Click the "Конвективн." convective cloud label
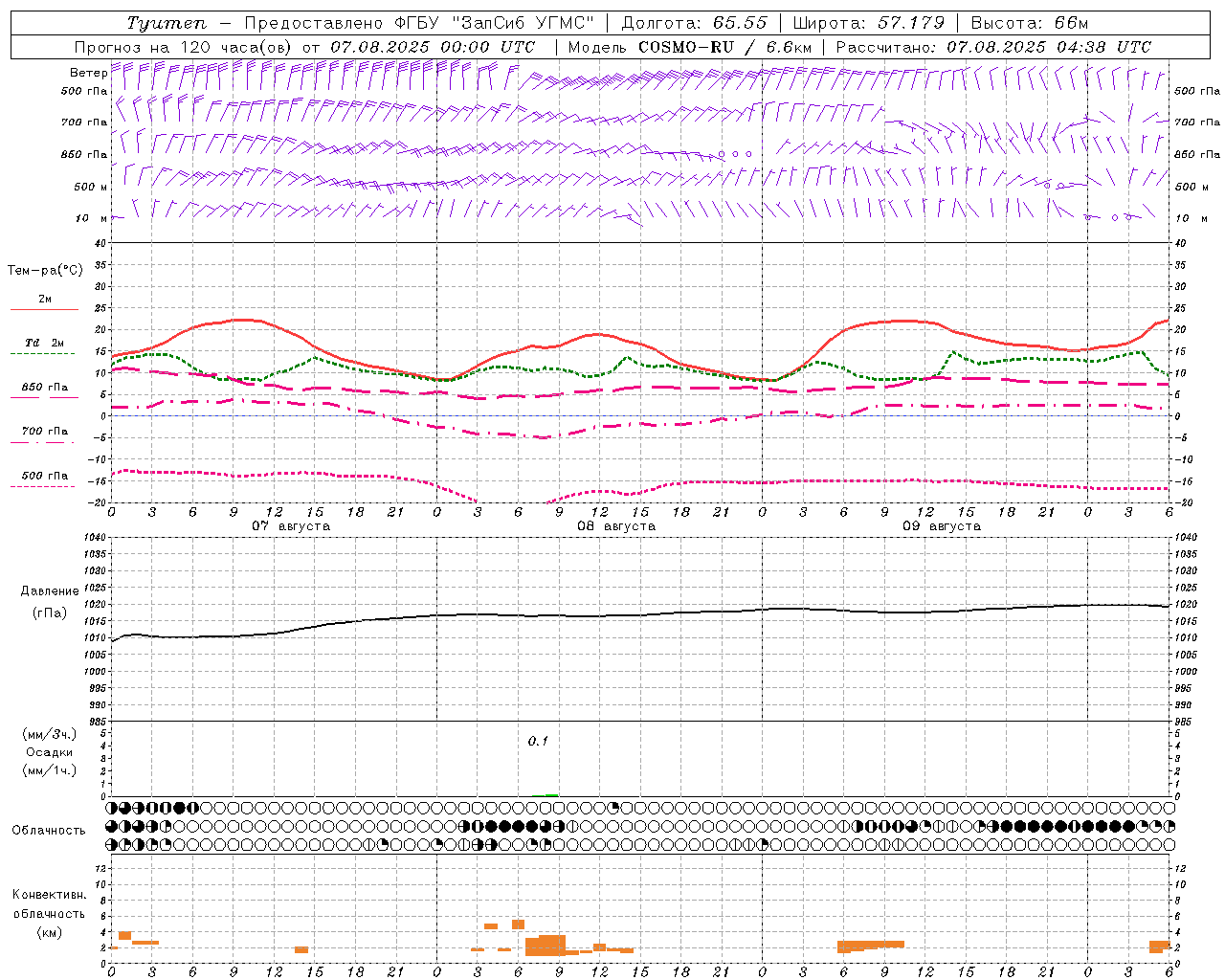The image size is (1225, 980). (x=49, y=895)
